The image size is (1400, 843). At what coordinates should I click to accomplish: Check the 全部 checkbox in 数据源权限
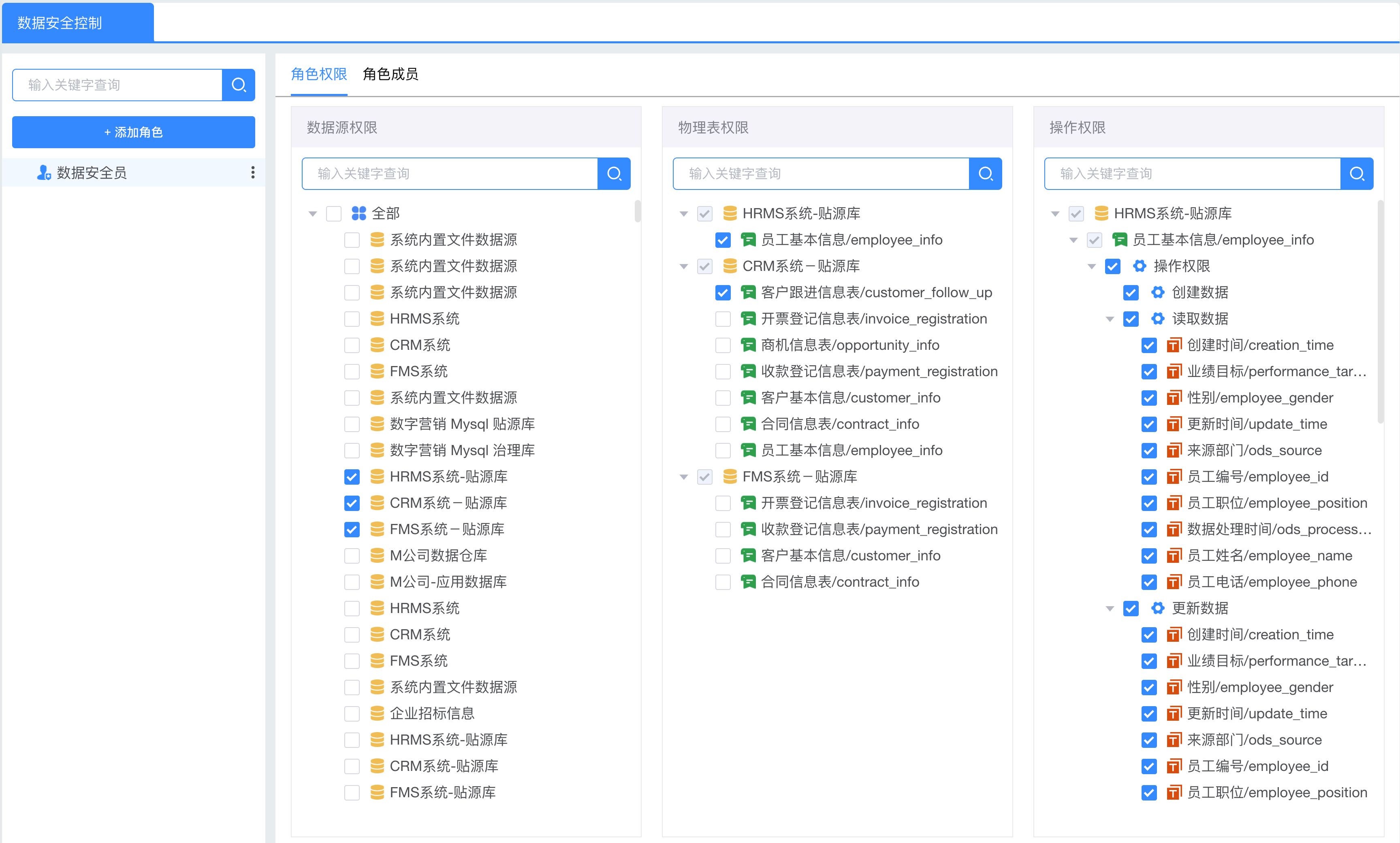(x=333, y=214)
